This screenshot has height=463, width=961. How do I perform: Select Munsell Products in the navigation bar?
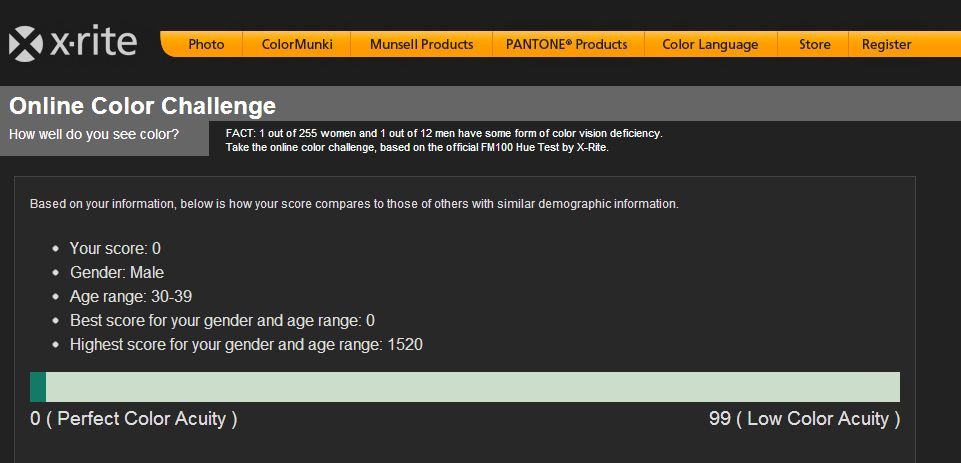click(422, 45)
